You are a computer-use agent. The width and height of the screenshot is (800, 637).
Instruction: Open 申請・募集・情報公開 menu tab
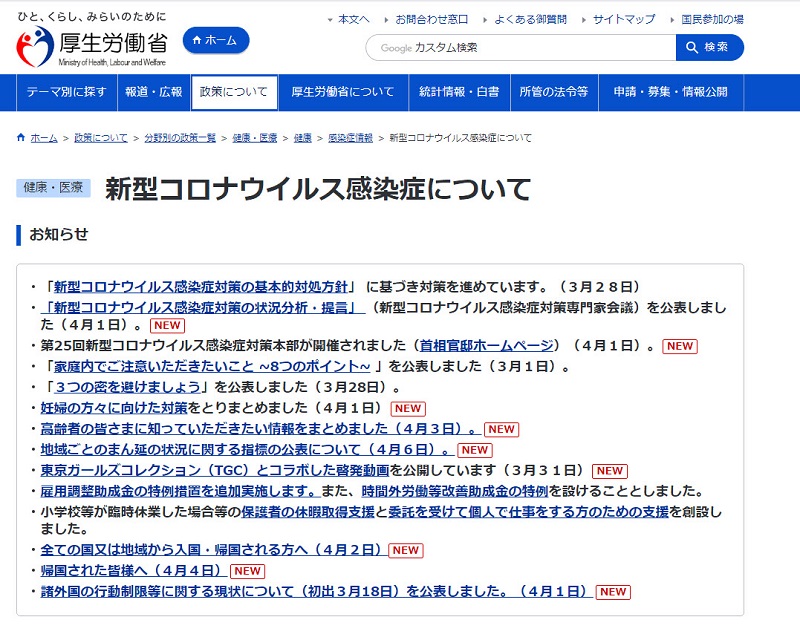670,92
